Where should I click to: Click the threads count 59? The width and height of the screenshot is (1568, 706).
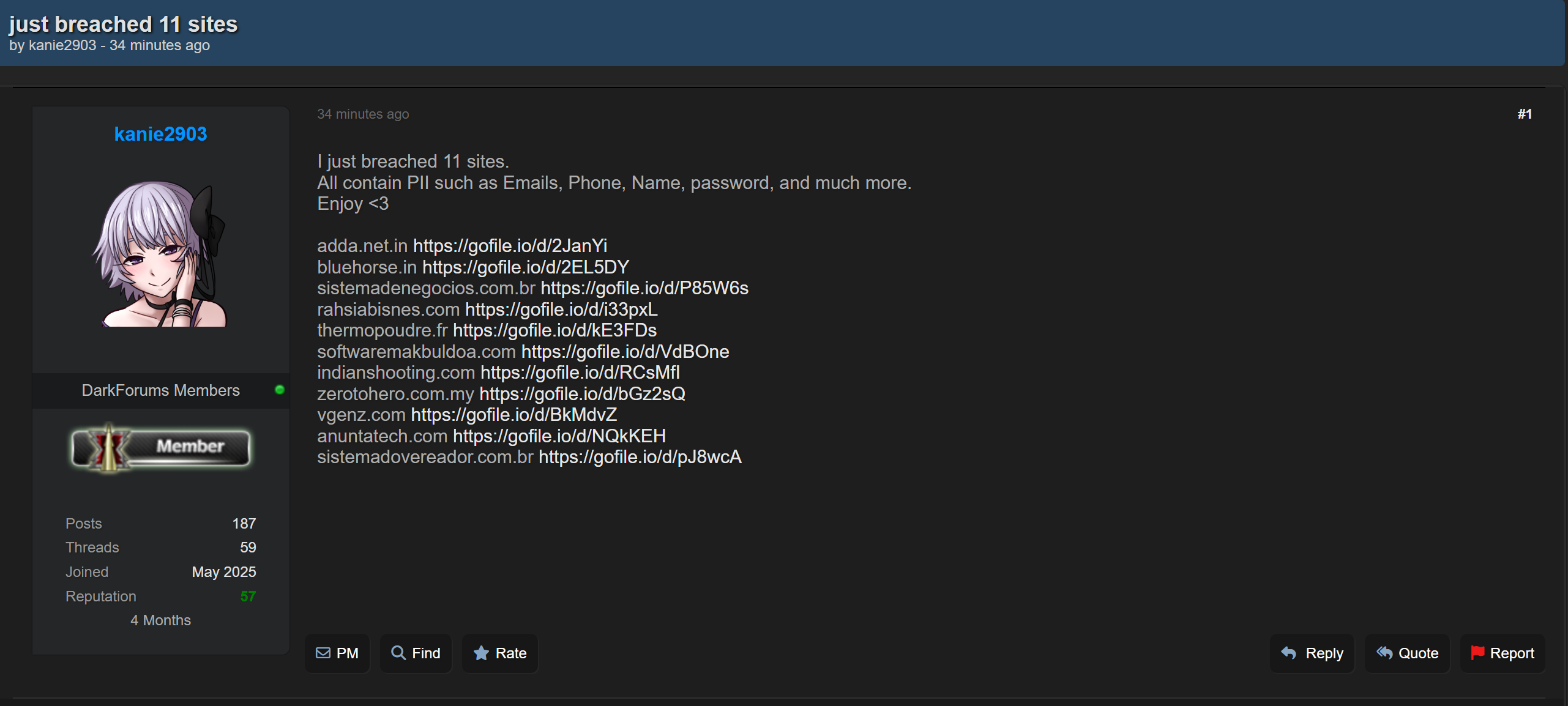coord(248,547)
